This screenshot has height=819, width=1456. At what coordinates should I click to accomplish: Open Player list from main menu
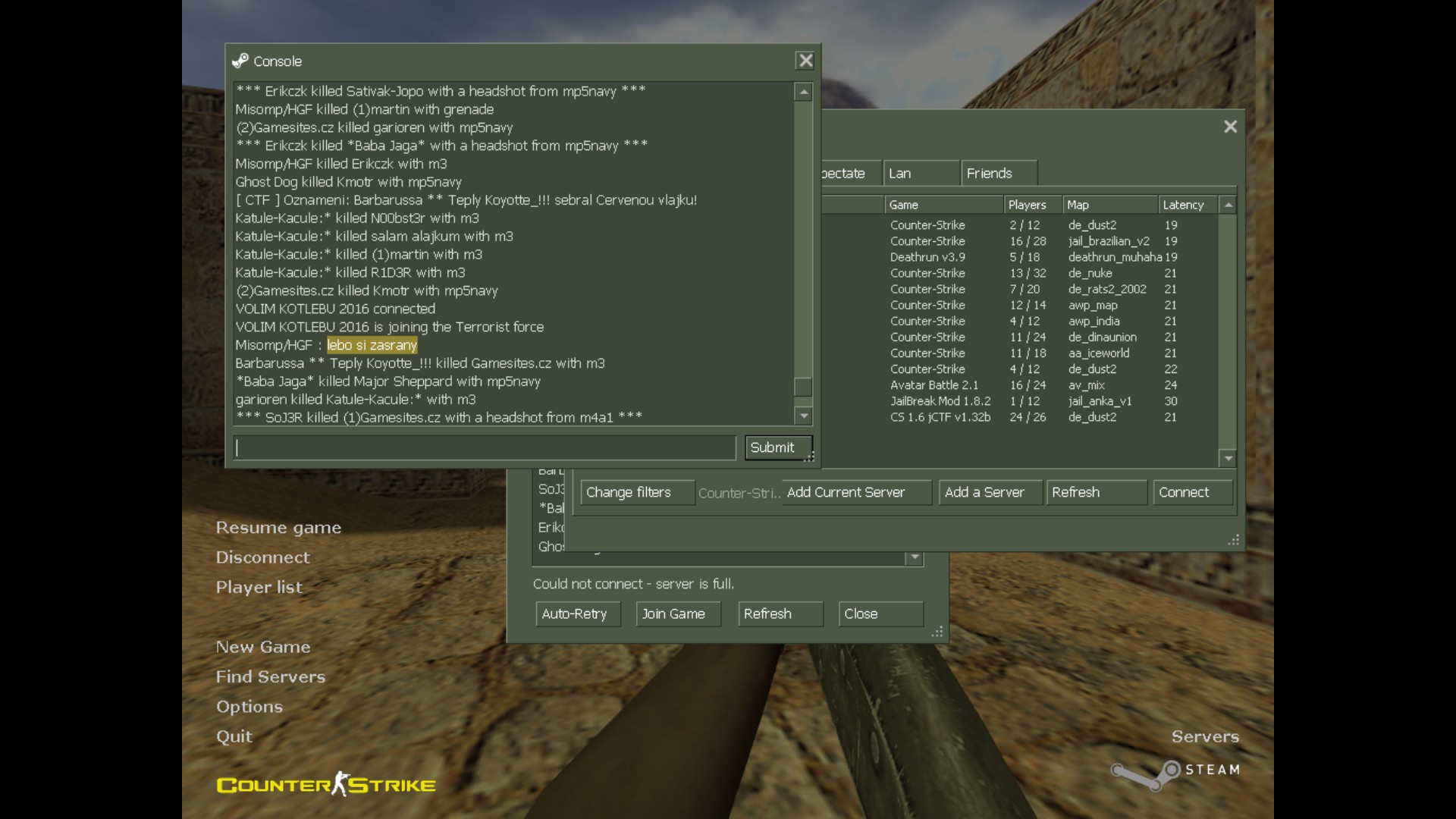click(x=259, y=587)
